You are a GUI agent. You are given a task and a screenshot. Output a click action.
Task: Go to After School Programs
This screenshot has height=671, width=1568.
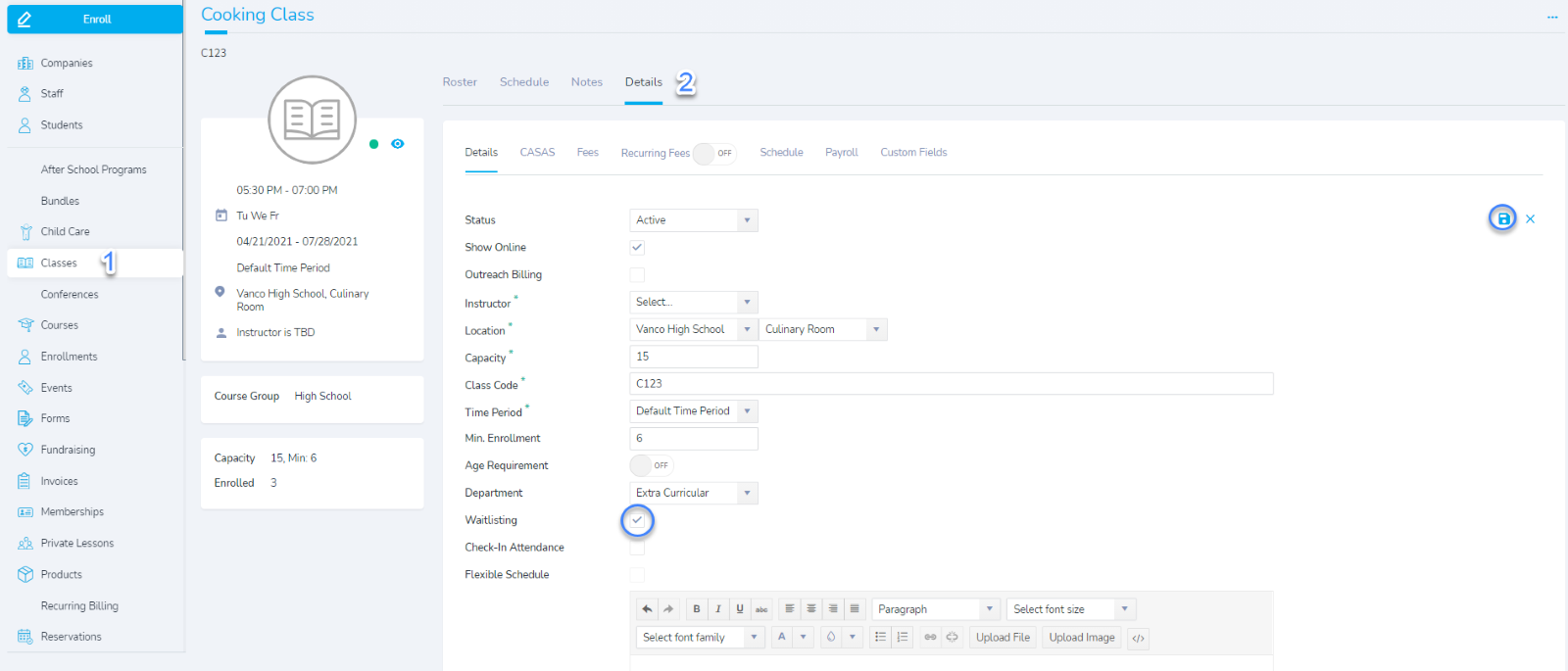93,169
